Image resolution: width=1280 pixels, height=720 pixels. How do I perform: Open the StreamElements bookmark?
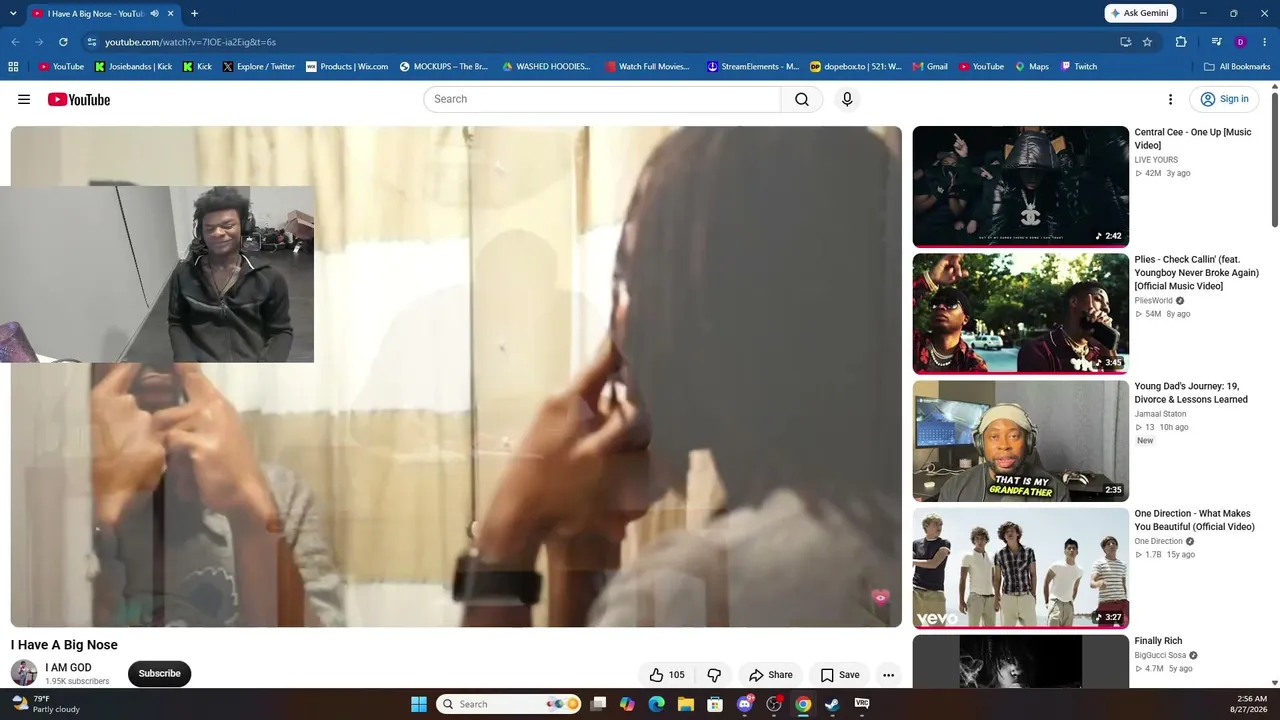[753, 67]
